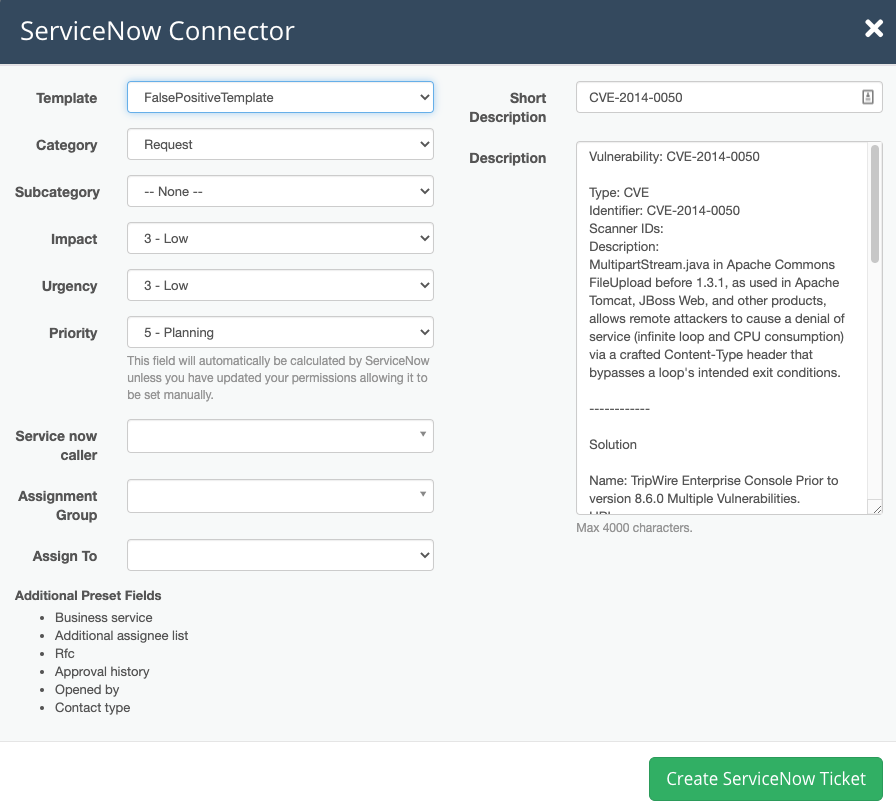This screenshot has height=811, width=896.
Task: Click the 'Additional assignee list' item
Action: [x=121, y=636]
